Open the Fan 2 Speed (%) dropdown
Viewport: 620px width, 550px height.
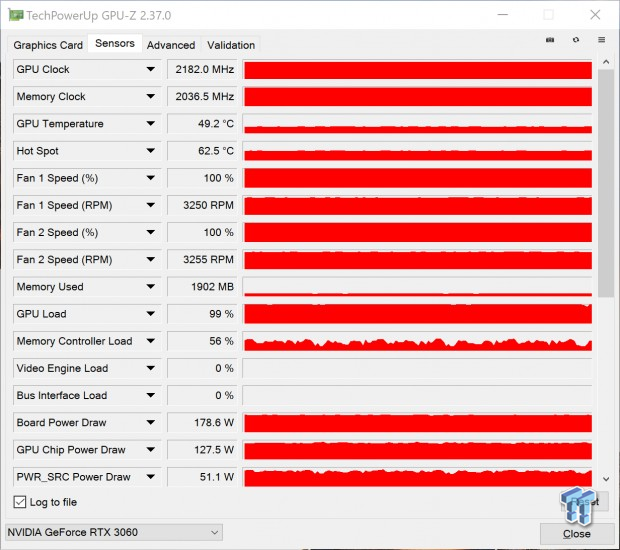(150, 232)
